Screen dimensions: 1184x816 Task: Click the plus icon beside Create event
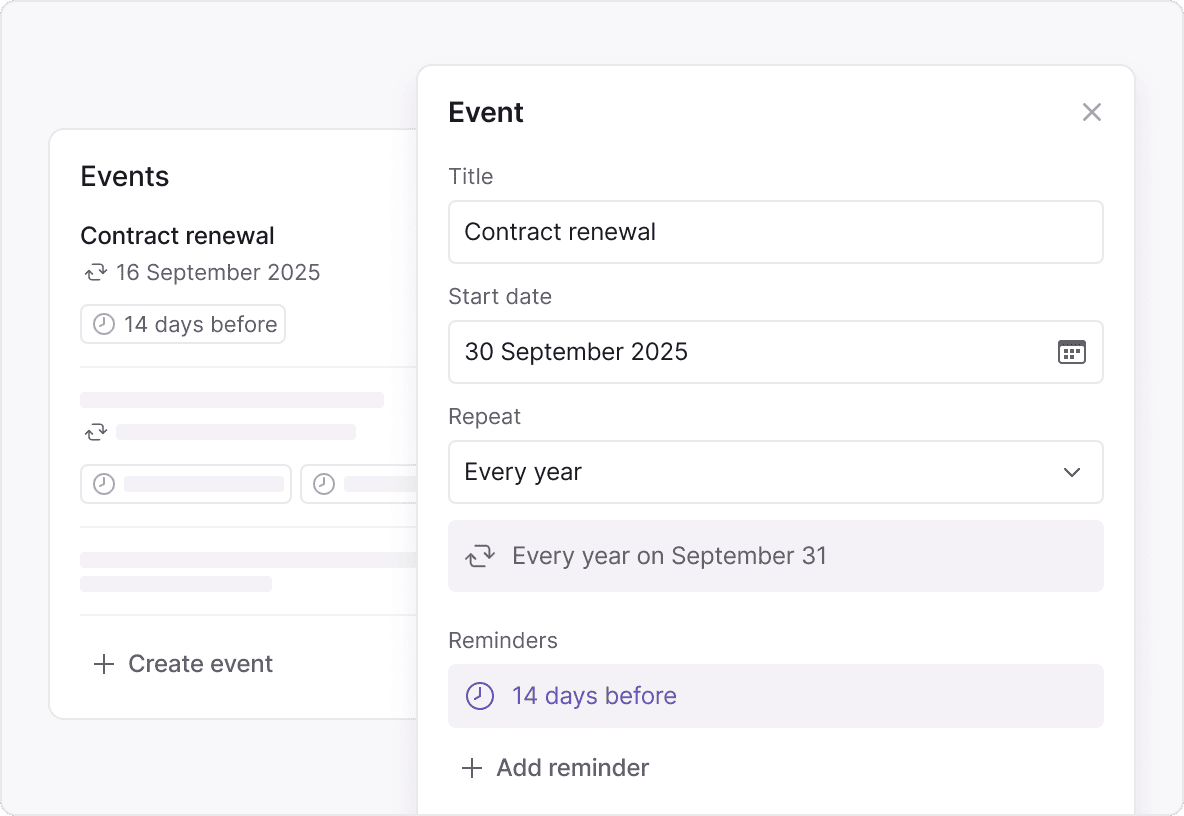coord(104,664)
